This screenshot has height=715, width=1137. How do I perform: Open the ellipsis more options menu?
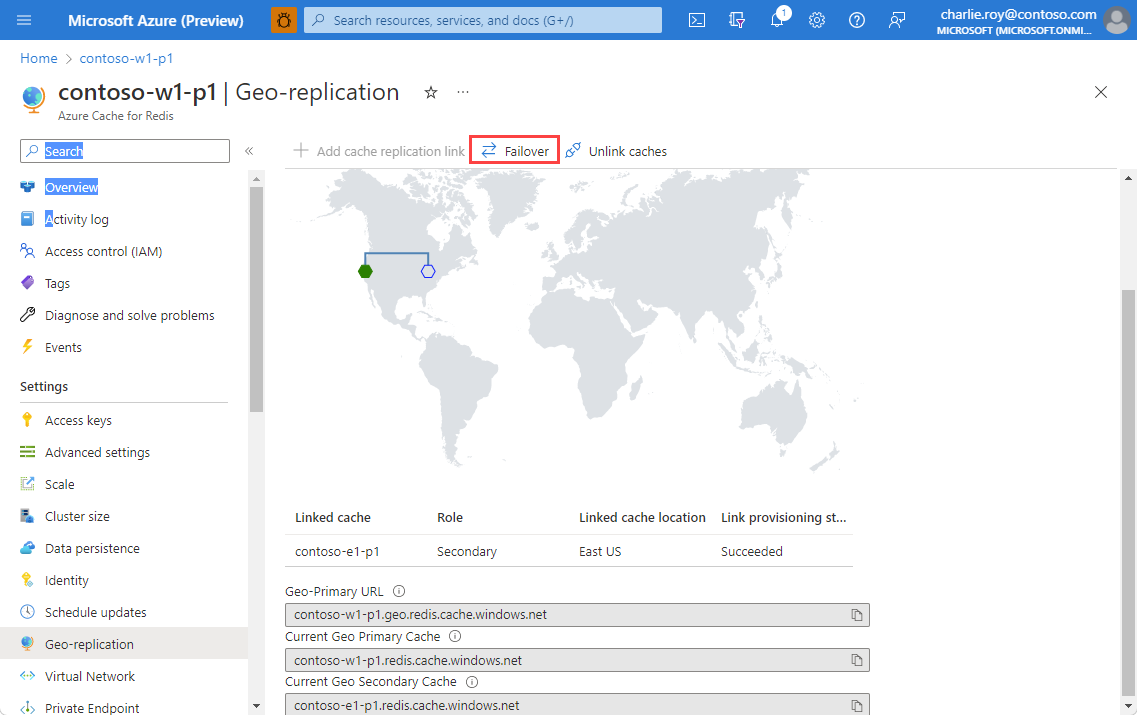click(x=463, y=92)
